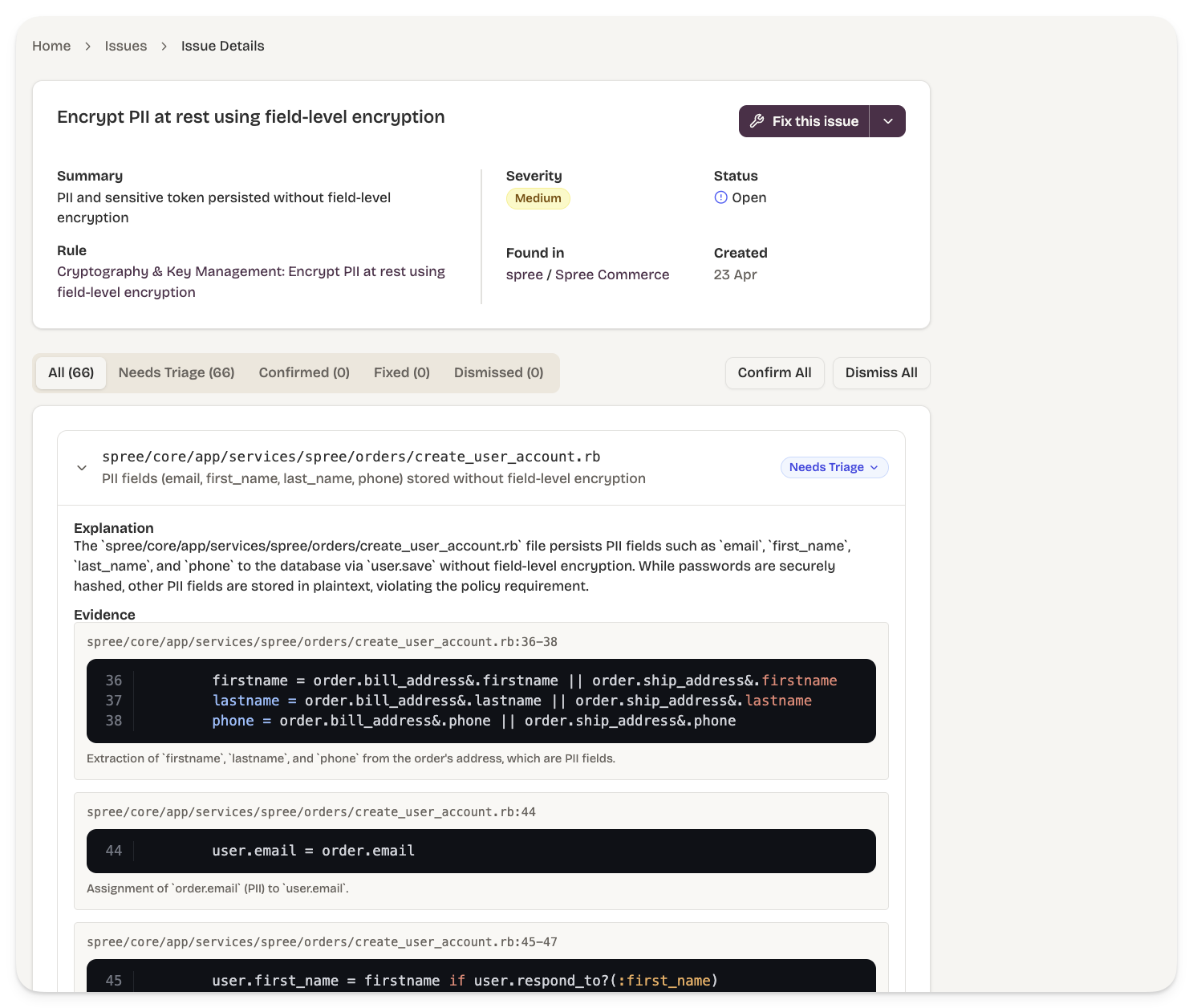Click code line 38 phone assignment
Image resolution: width=1193 pixels, height=1008 pixels.
[x=474, y=721]
